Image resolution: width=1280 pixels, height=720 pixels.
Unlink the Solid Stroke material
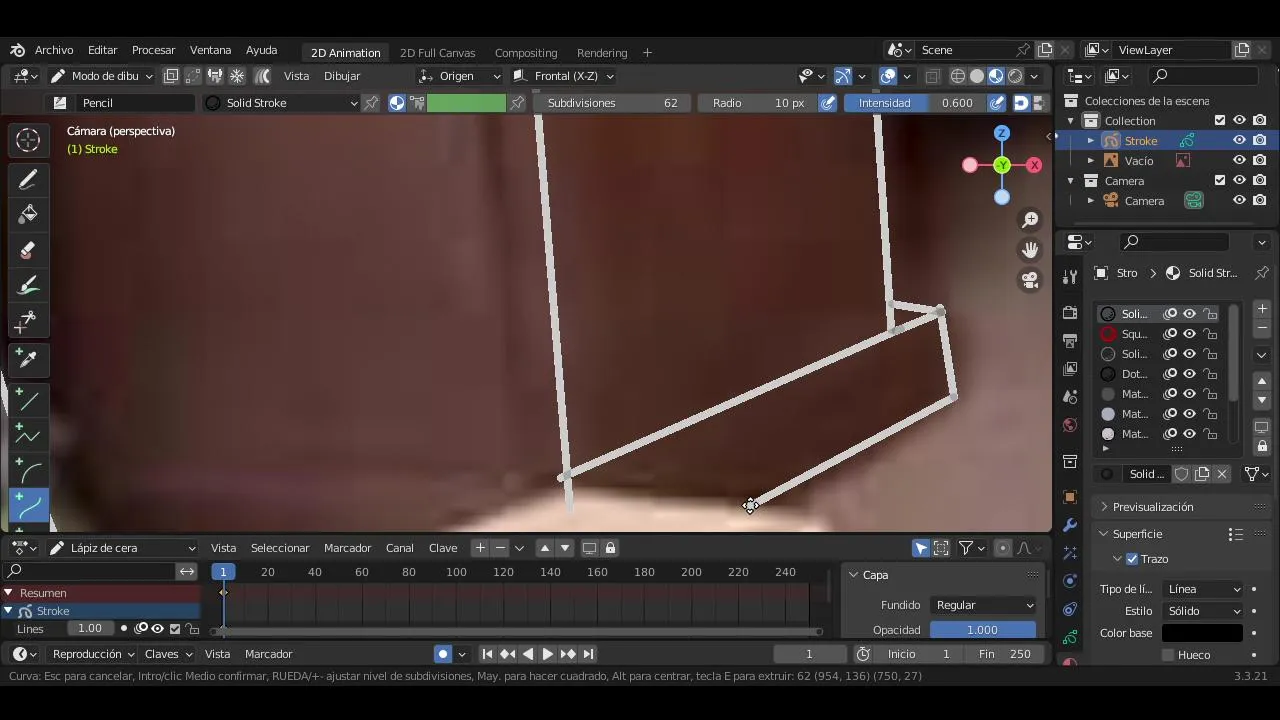click(1222, 474)
